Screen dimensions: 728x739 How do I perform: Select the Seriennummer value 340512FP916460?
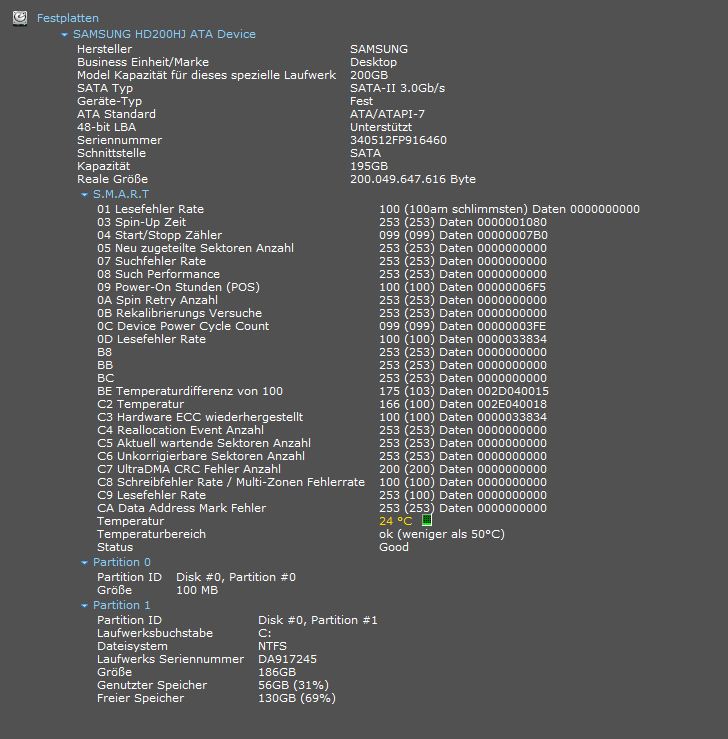[x=398, y=140]
